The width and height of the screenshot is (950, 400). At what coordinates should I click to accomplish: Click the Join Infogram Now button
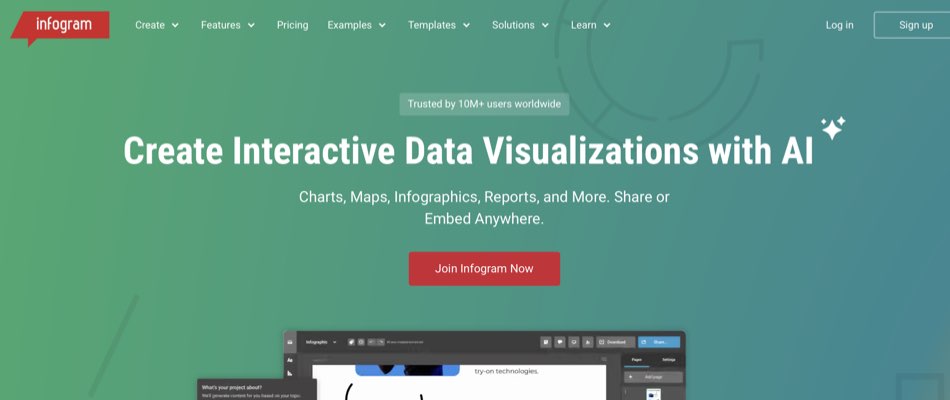click(x=484, y=269)
